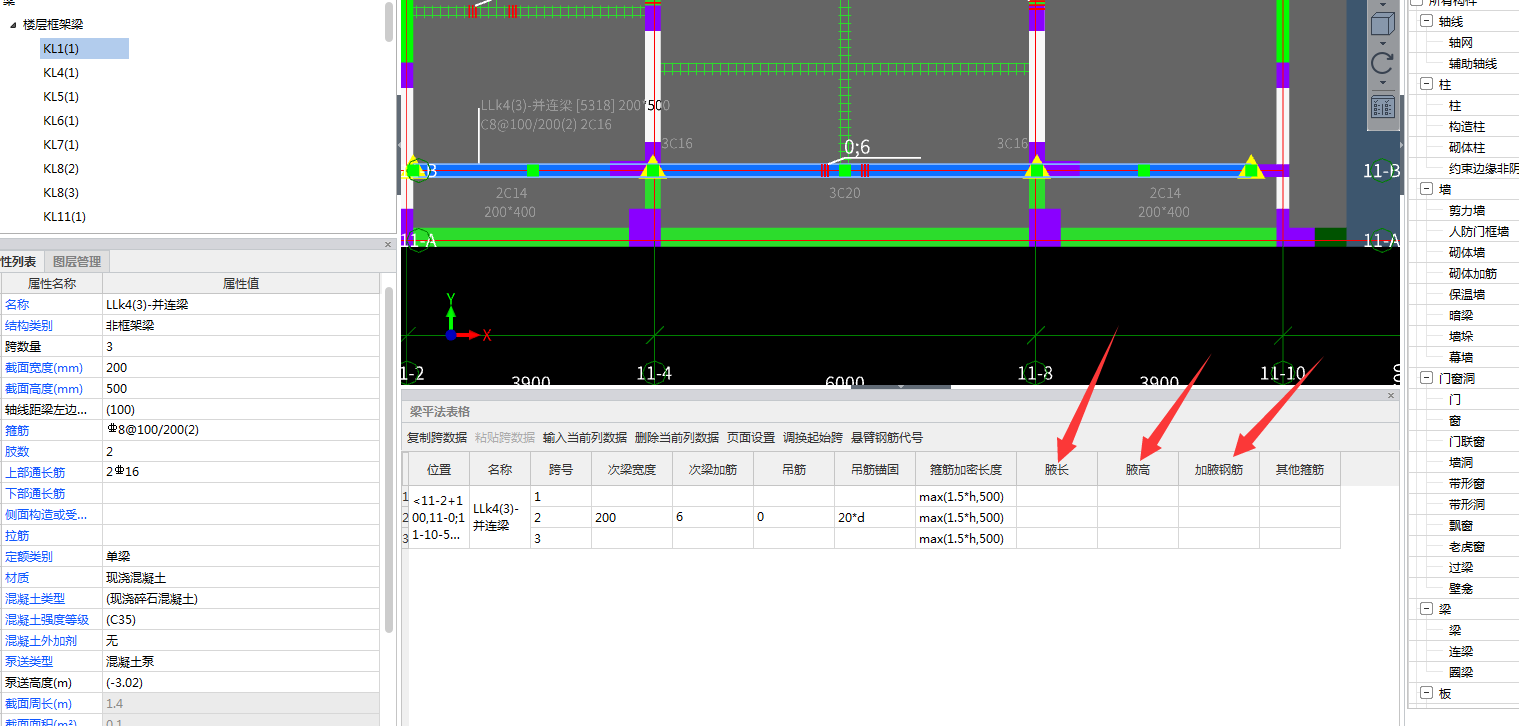Edit 下部通长筋 empty value field

[241, 493]
